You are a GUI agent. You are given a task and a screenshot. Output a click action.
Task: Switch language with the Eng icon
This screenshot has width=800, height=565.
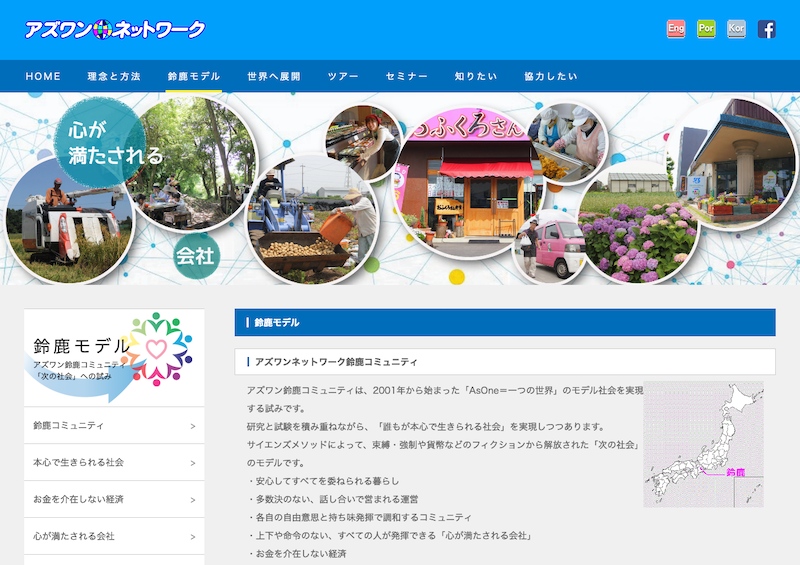tap(676, 29)
